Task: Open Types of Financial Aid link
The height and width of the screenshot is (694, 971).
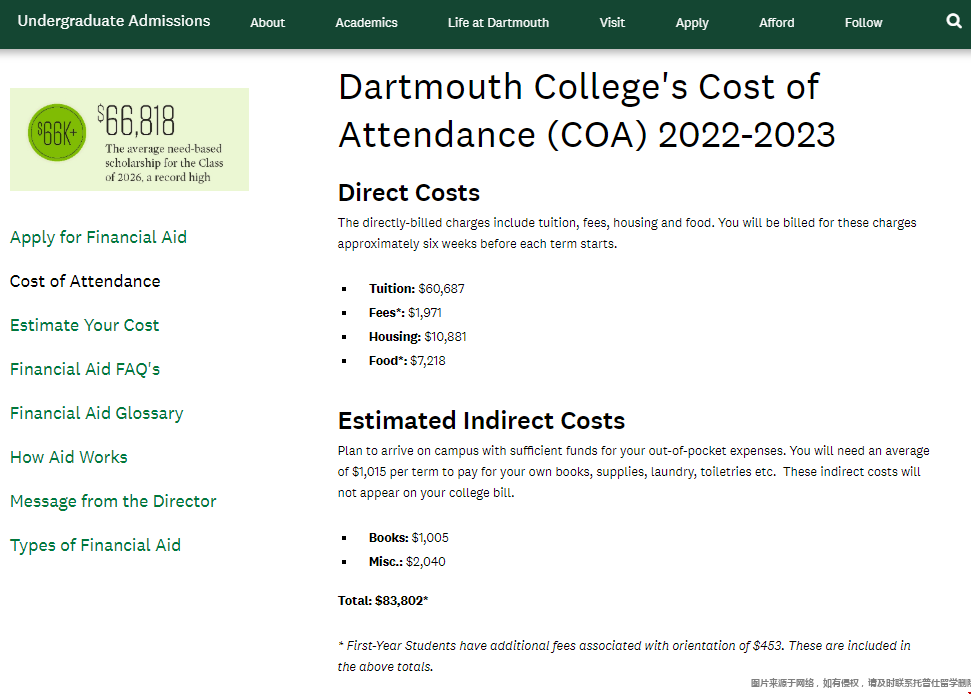Action: pyautogui.click(x=95, y=545)
